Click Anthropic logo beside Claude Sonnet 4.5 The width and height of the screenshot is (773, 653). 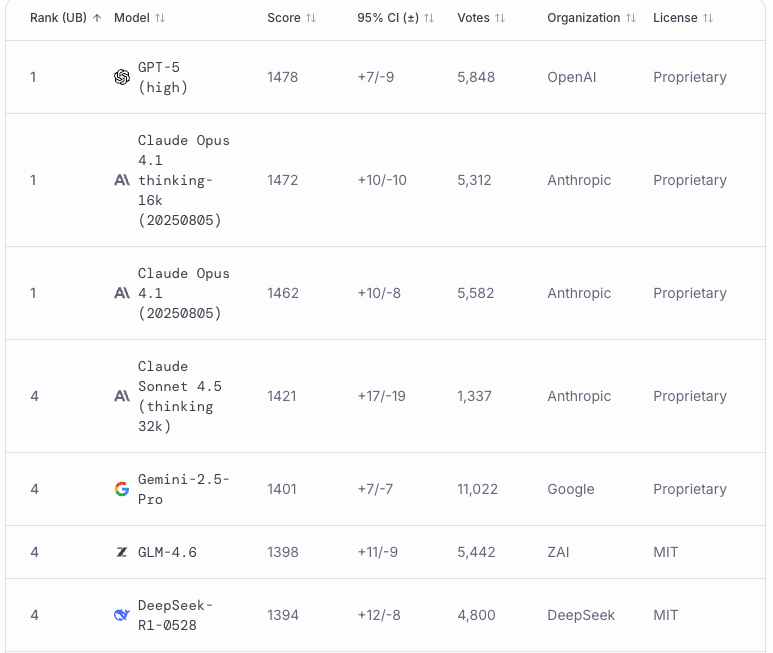pyautogui.click(x=122, y=396)
